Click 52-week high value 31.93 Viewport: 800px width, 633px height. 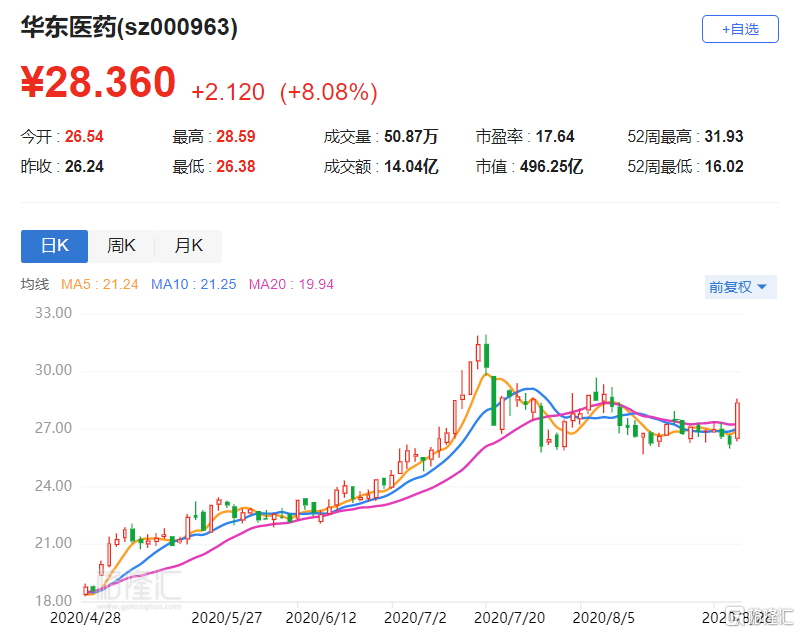pyautogui.click(x=724, y=137)
